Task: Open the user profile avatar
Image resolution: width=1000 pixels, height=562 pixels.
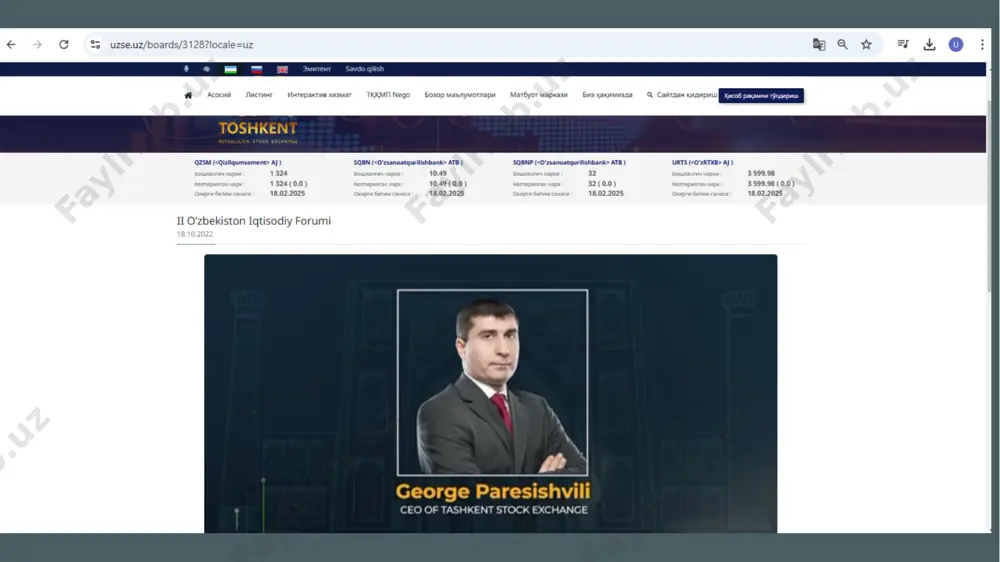Action: coord(955,45)
